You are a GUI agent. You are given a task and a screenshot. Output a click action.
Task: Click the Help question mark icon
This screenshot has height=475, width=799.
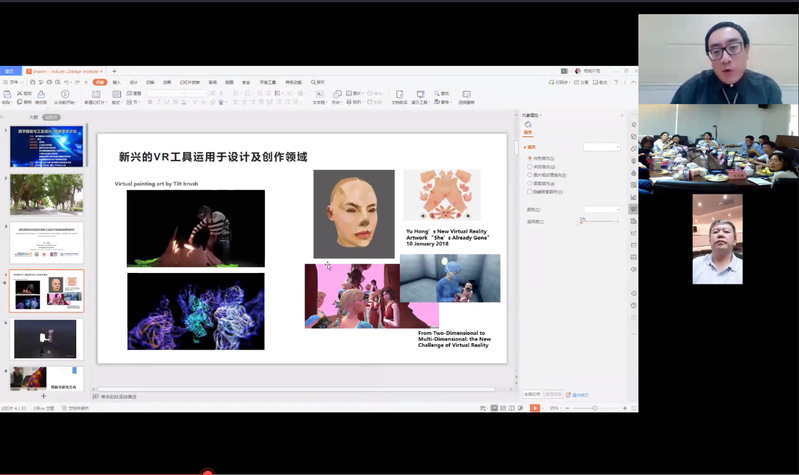tap(616, 82)
